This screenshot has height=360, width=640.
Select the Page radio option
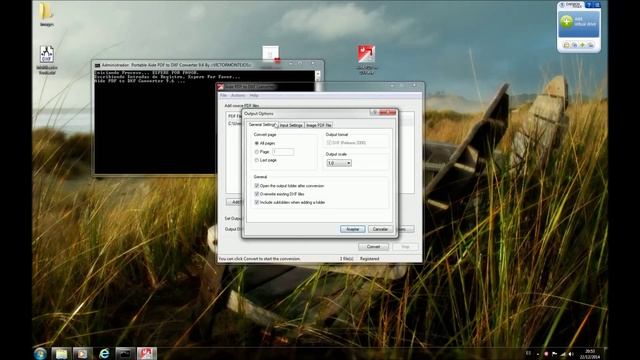(257, 152)
